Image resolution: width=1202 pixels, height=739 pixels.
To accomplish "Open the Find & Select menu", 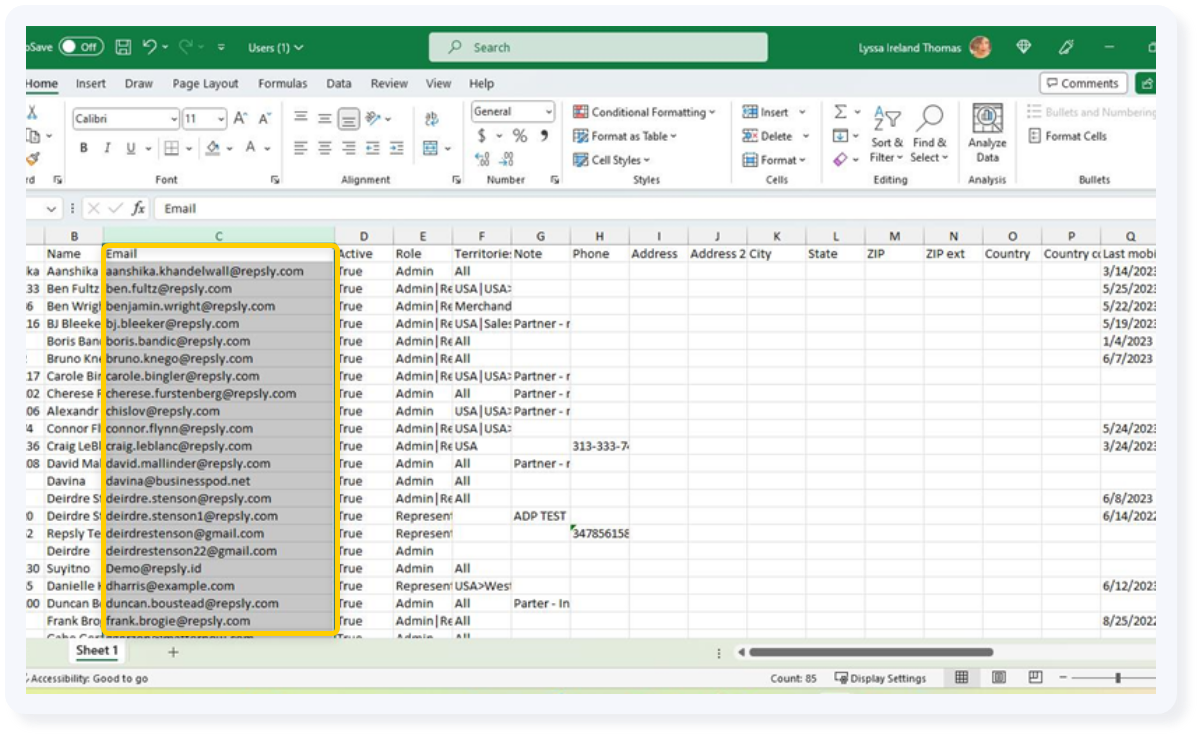I will [930, 135].
